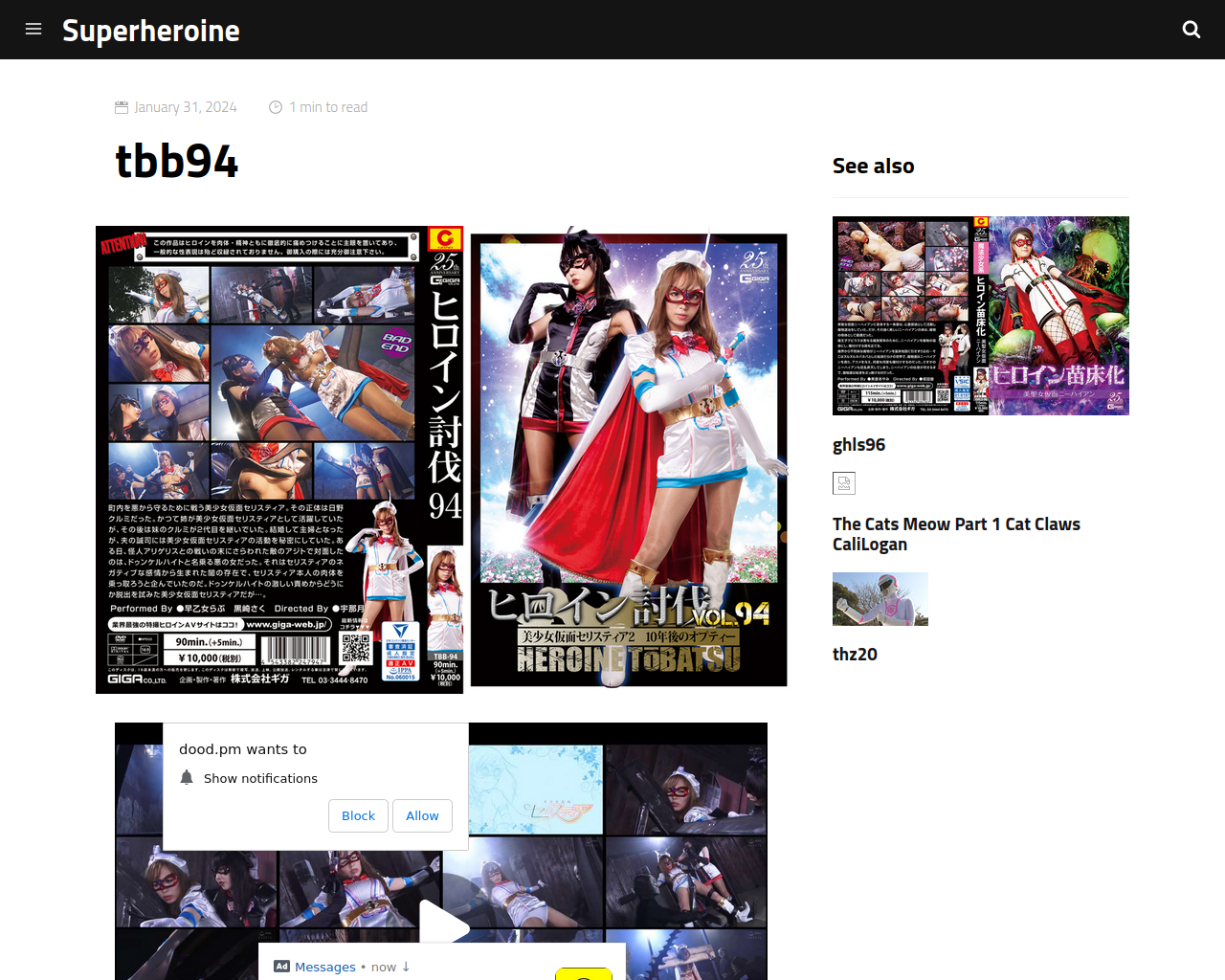The height and width of the screenshot is (980, 1225).
Task: Block dood.pm notifications
Action: pos(359,815)
